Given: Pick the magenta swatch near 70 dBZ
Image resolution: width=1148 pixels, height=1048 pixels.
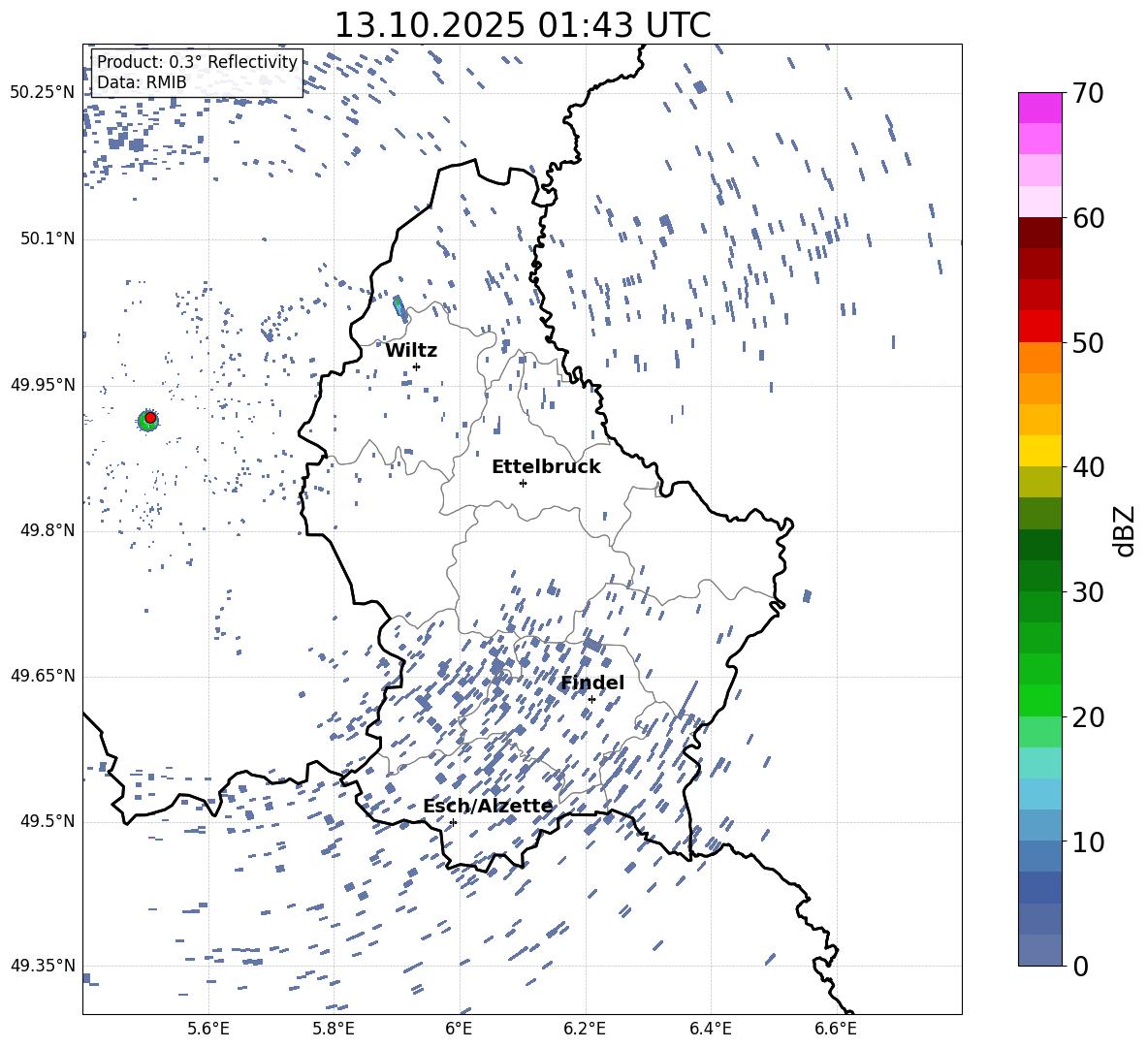Looking at the screenshot, I should click(1040, 108).
